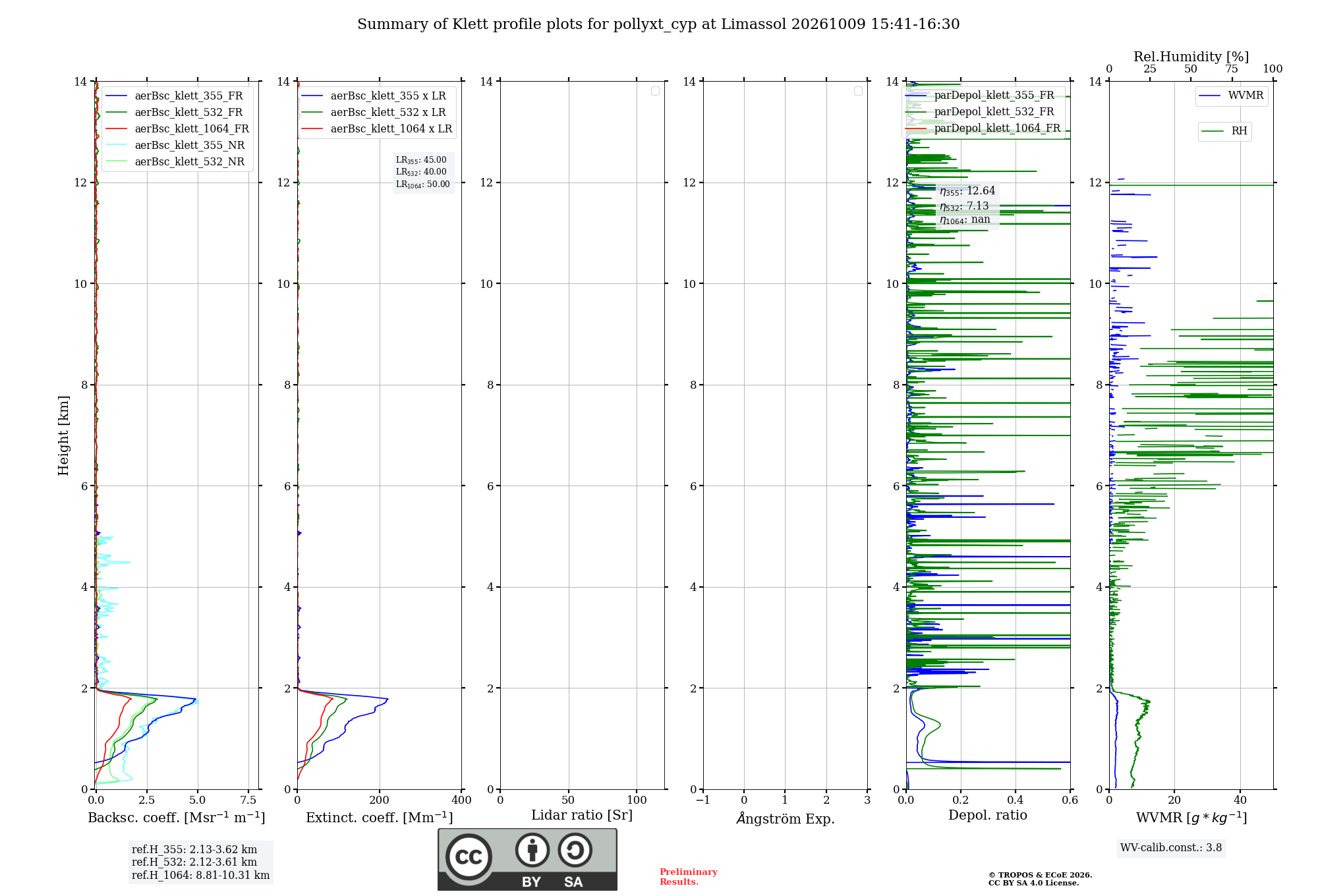Select ref.H_532: 2.12-3.61 km text
The image size is (1318, 896).
(194, 862)
